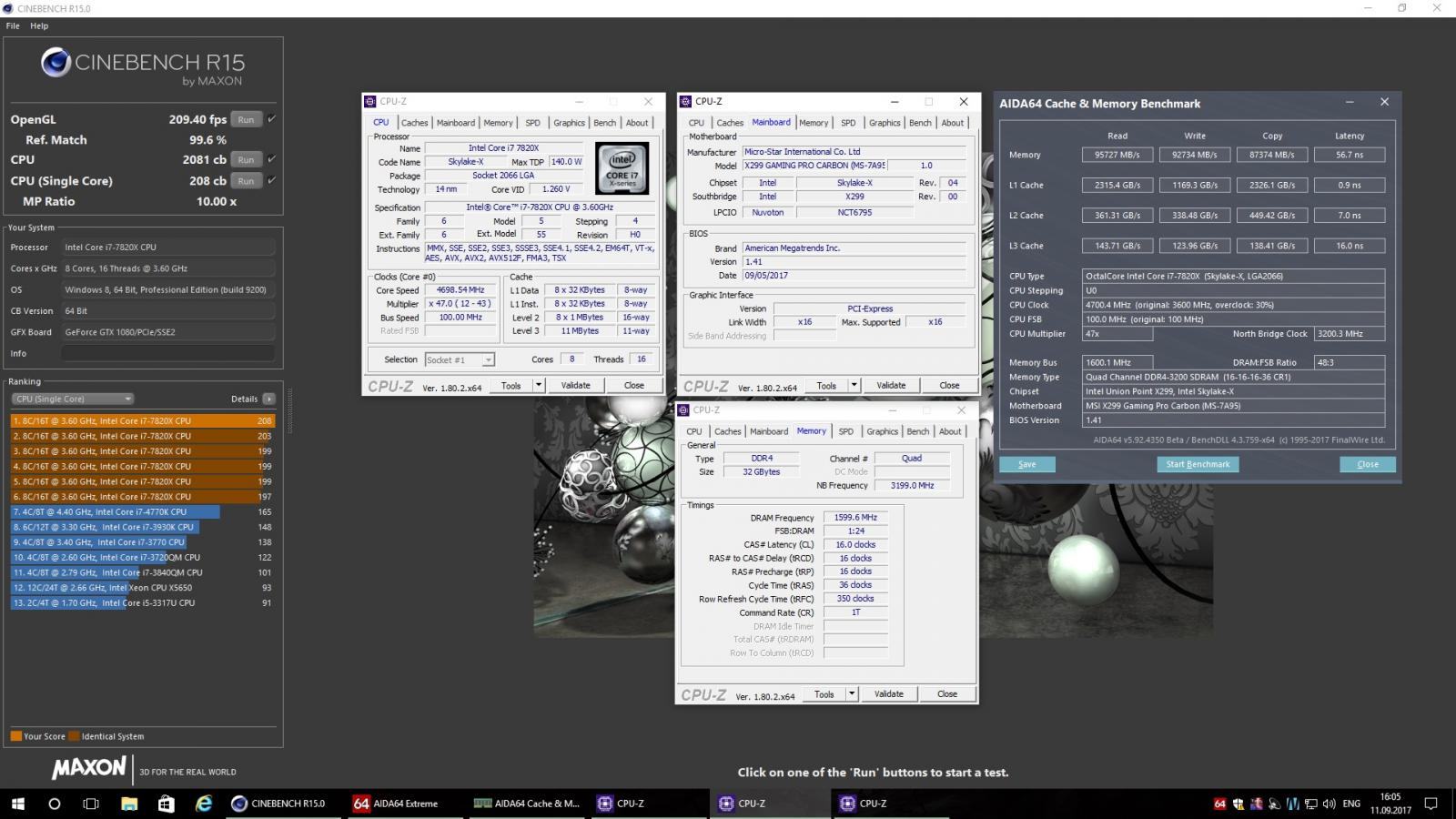Viewport: 1456px width, 819px height.
Task: Open the volume speaker tray icon
Action: click(1330, 804)
